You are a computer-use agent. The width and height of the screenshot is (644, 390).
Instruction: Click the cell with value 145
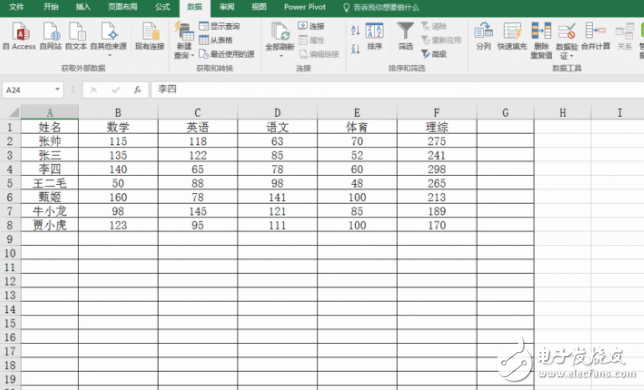[x=198, y=211]
